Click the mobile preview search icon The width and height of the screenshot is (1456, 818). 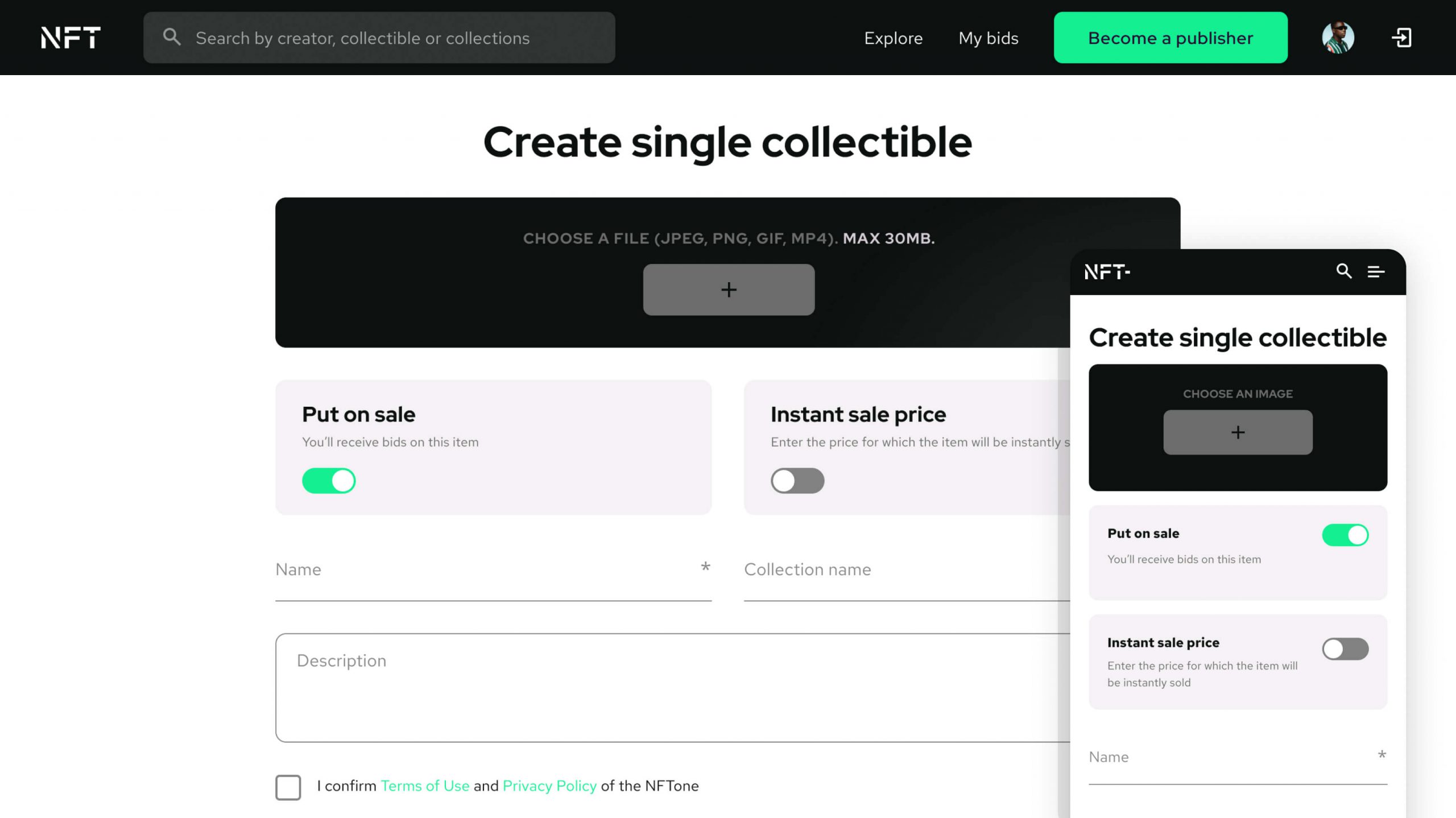(x=1344, y=271)
